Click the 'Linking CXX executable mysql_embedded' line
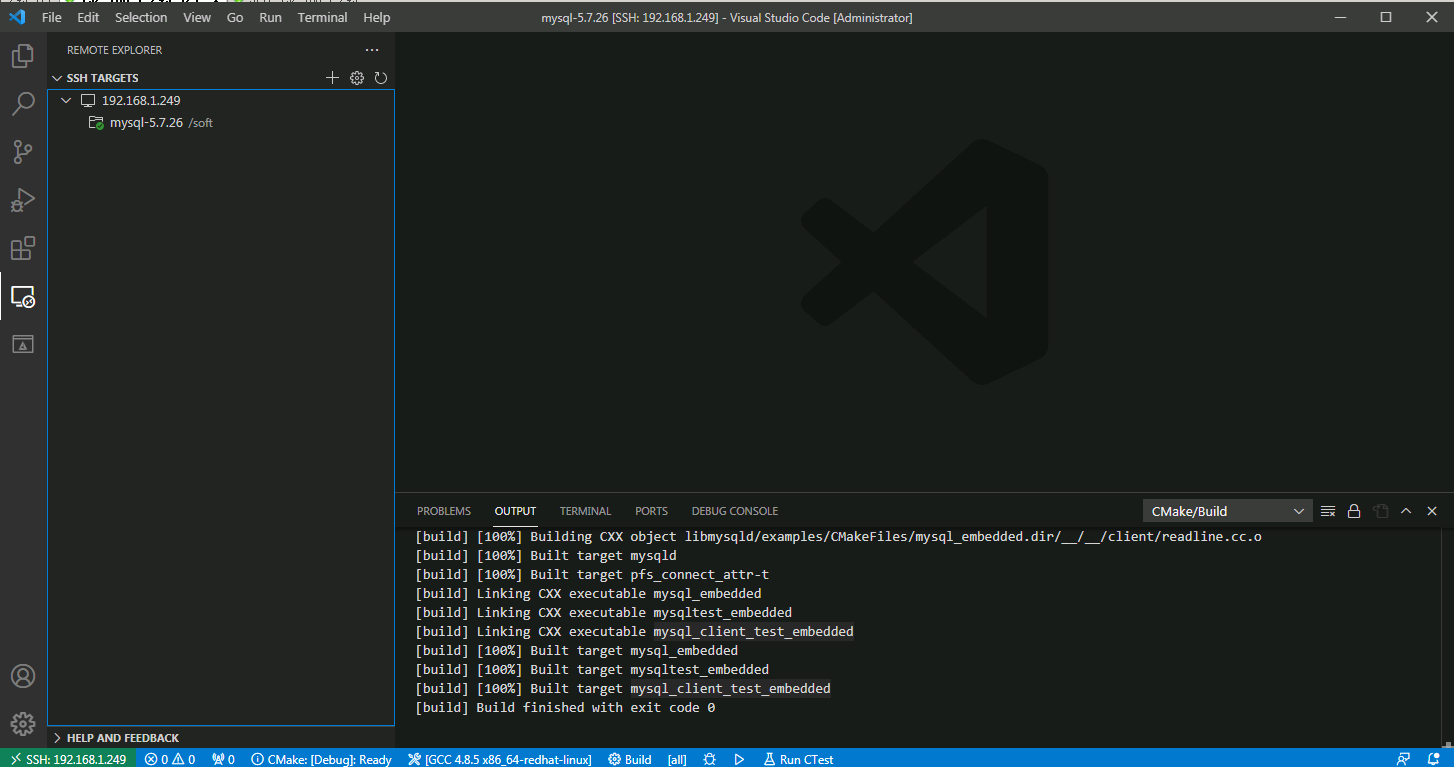Image resolution: width=1454 pixels, height=767 pixels. click(588, 594)
